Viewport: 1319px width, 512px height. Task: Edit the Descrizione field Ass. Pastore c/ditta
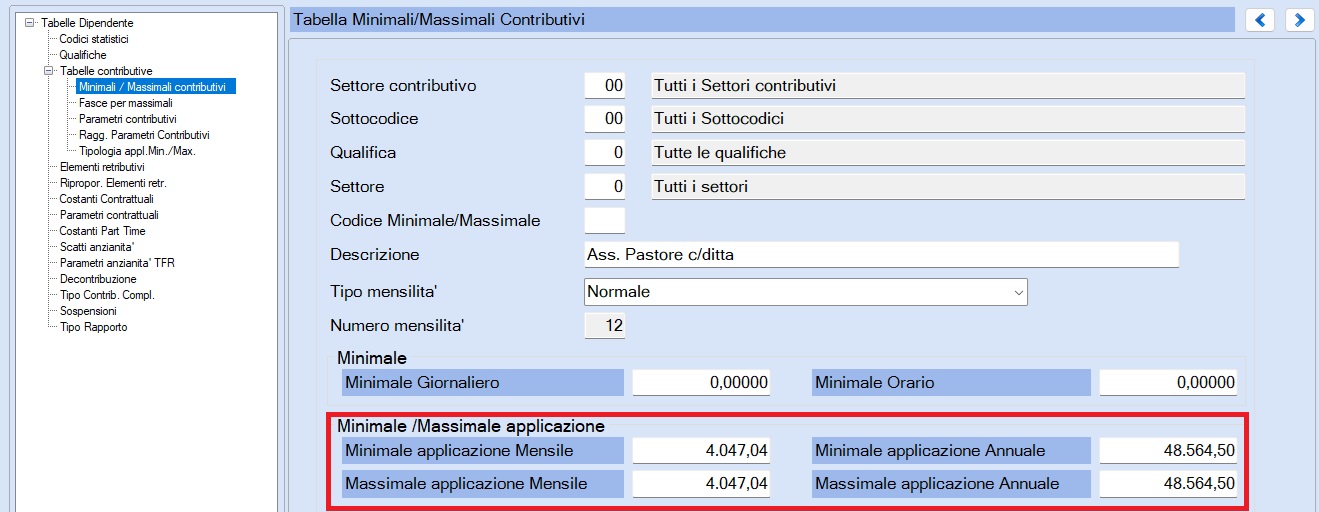pyautogui.click(x=882, y=254)
